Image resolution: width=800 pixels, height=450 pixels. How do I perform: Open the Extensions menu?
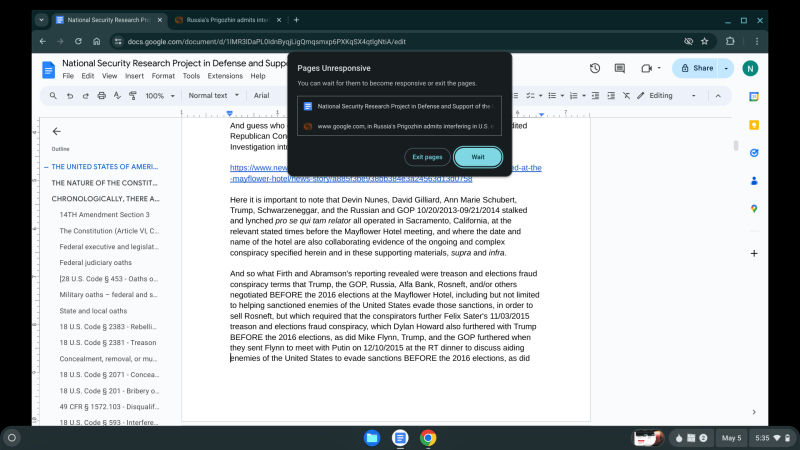click(x=225, y=76)
